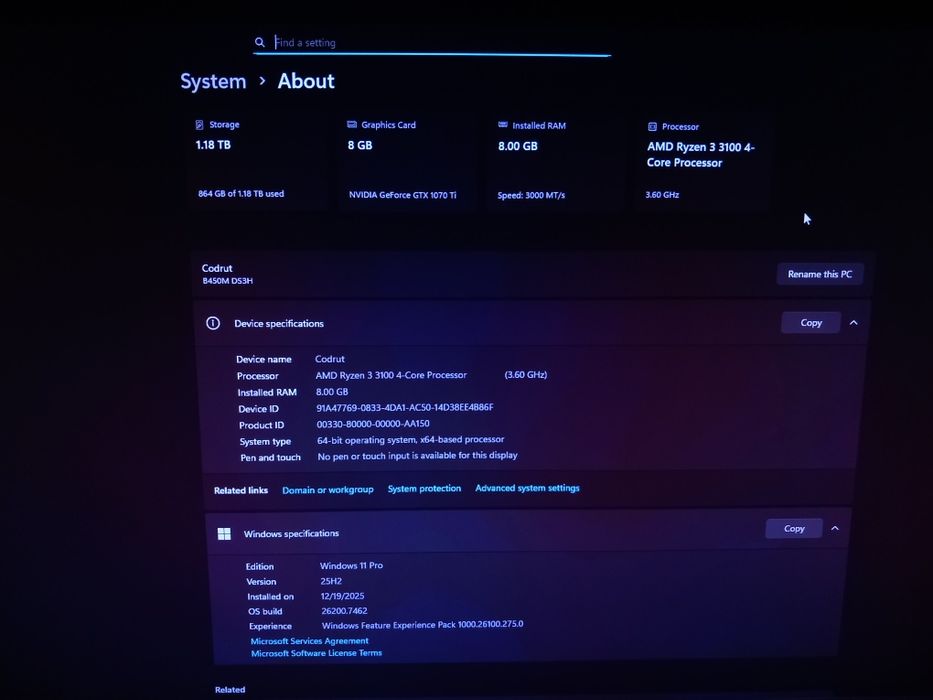The image size is (933, 700).
Task: Open Microsoft Software License Terms link
Action: click(x=317, y=653)
